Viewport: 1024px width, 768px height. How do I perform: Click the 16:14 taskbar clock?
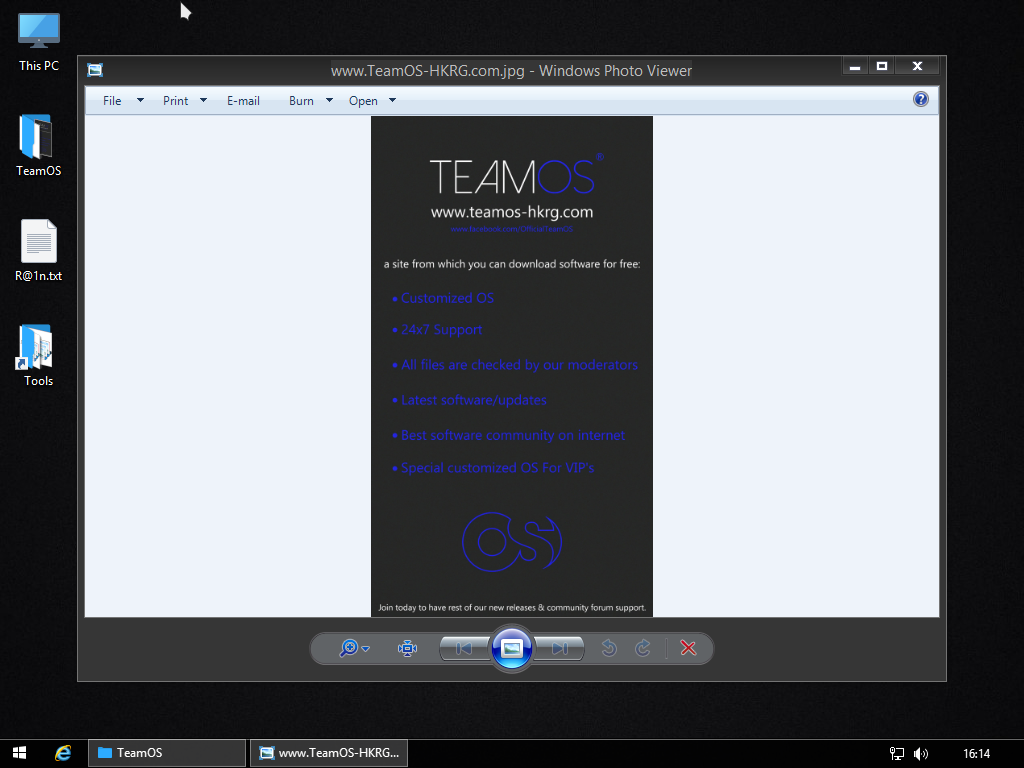(x=976, y=754)
